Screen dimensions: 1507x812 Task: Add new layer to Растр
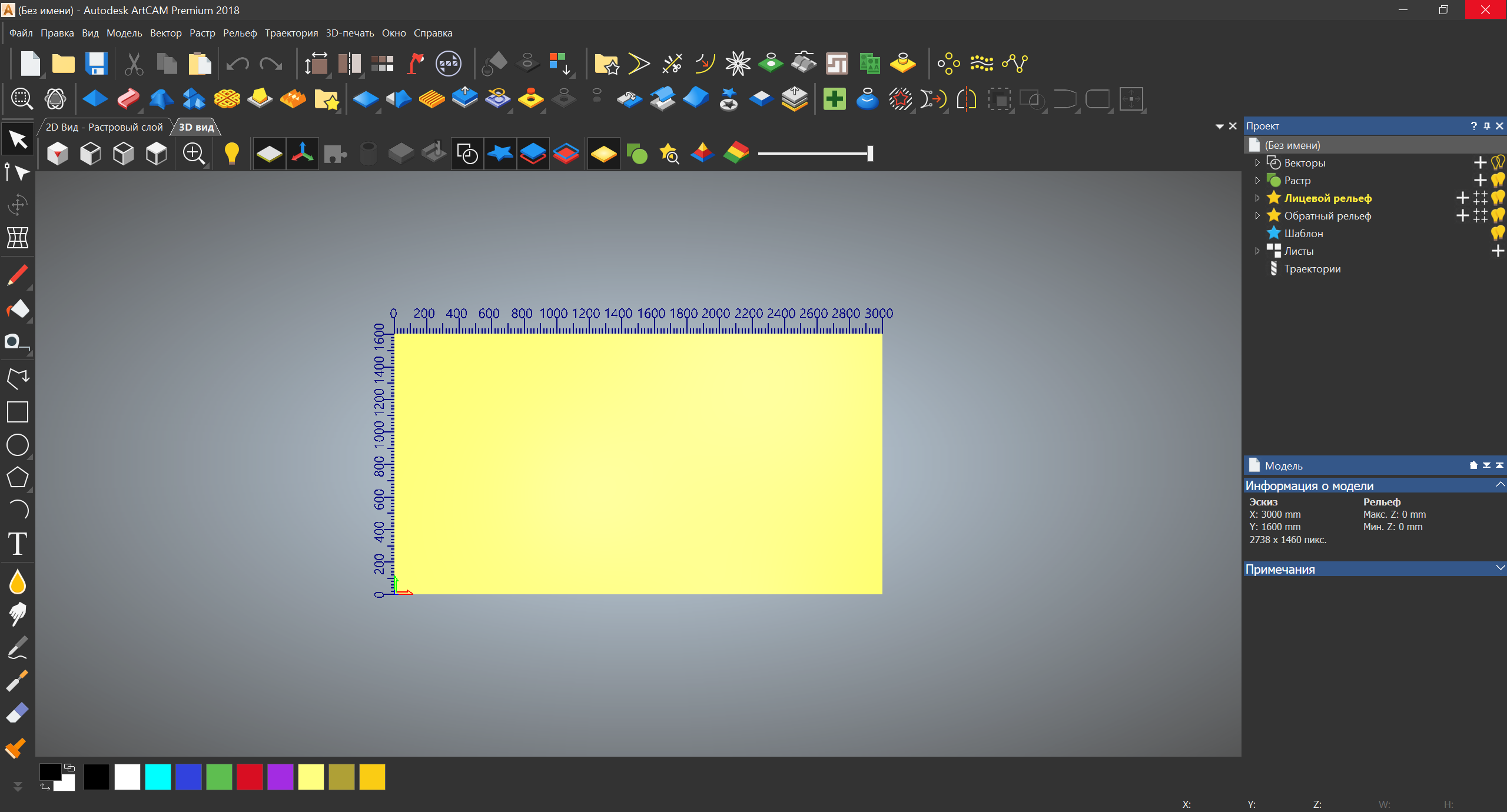point(1480,180)
